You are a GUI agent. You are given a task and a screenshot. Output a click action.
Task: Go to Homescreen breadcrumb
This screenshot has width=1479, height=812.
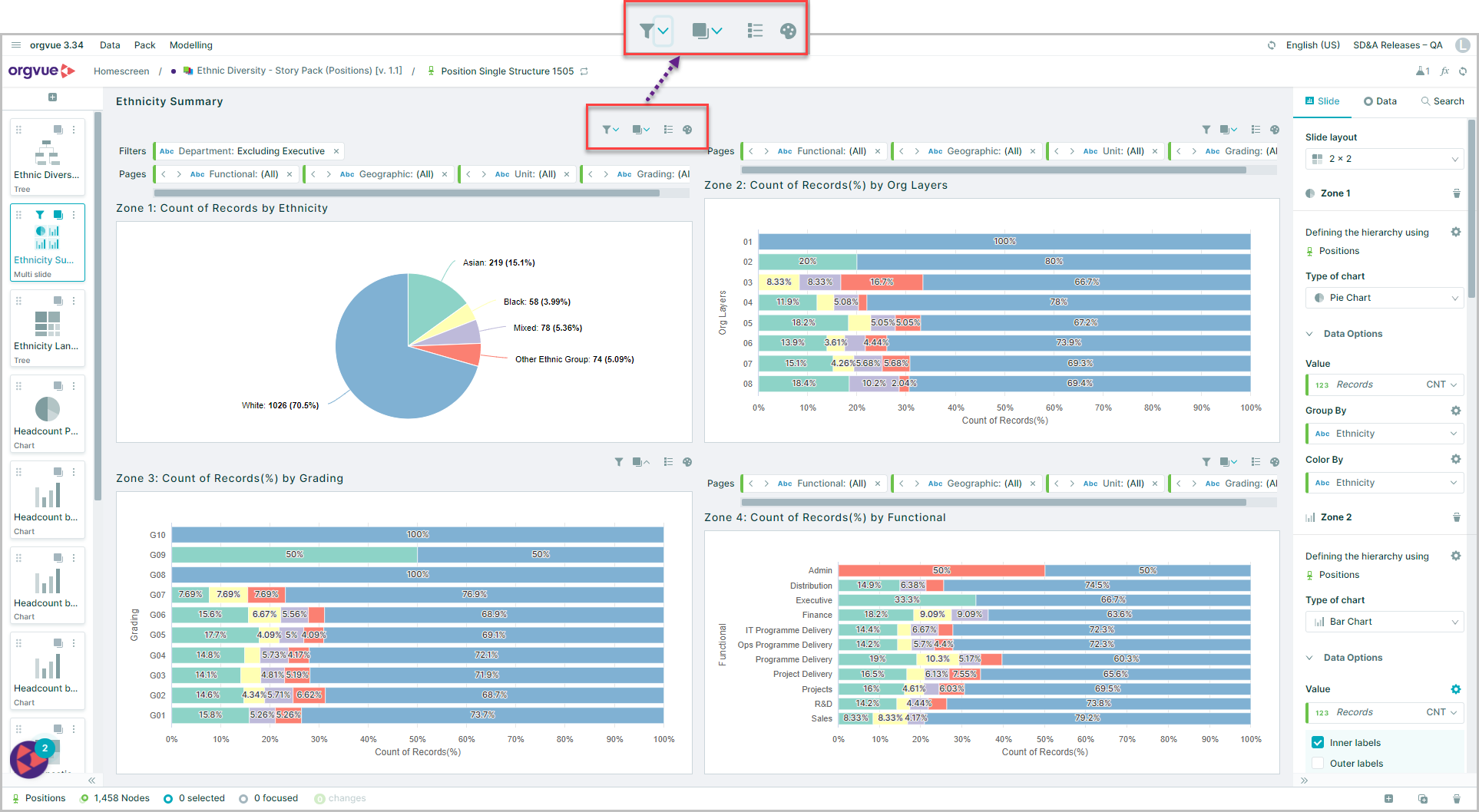[121, 71]
